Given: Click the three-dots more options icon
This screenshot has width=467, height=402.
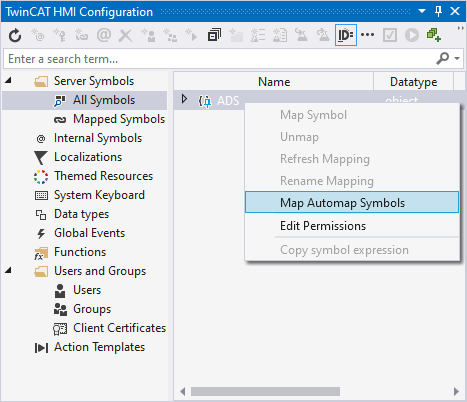Looking at the screenshot, I should click(368, 35).
